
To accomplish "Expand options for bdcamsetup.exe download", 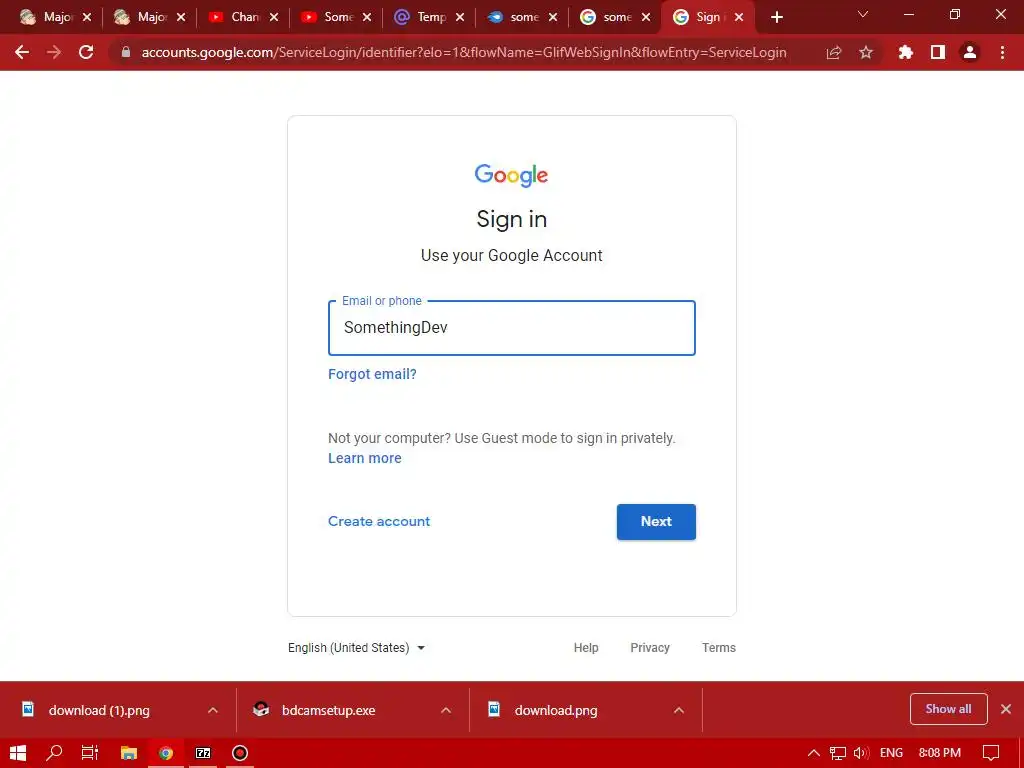I will point(446,710).
